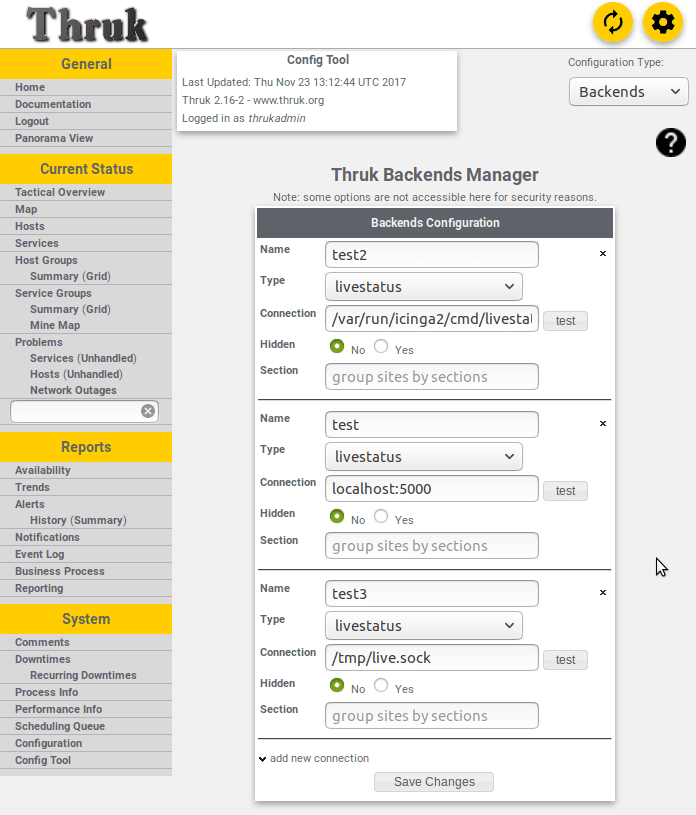Open Event Log
Viewport: 696px width, 815px height.
click(40, 555)
